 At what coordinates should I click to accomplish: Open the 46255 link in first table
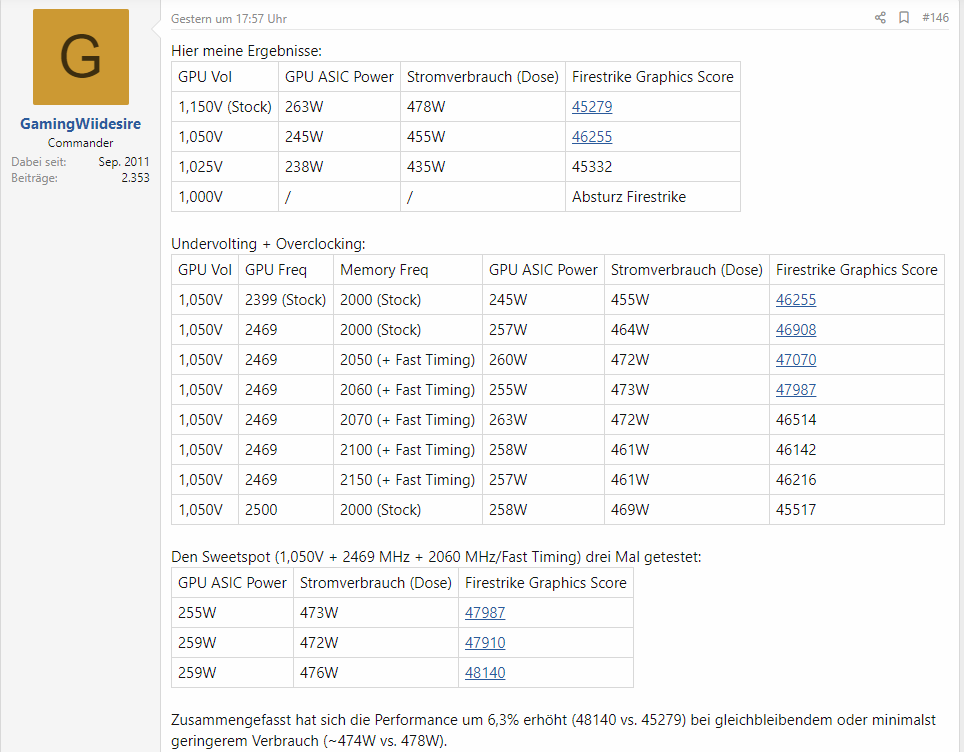592,137
